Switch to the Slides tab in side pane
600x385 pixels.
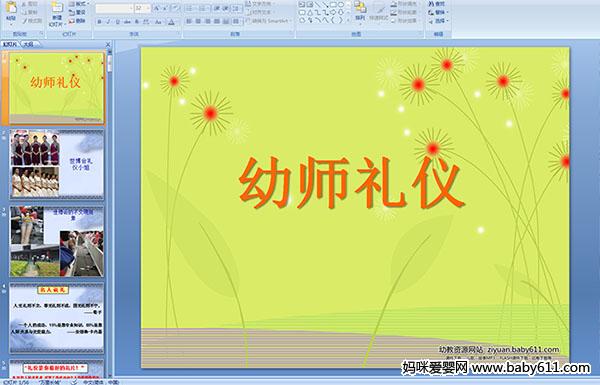pyautogui.click(x=10, y=44)
